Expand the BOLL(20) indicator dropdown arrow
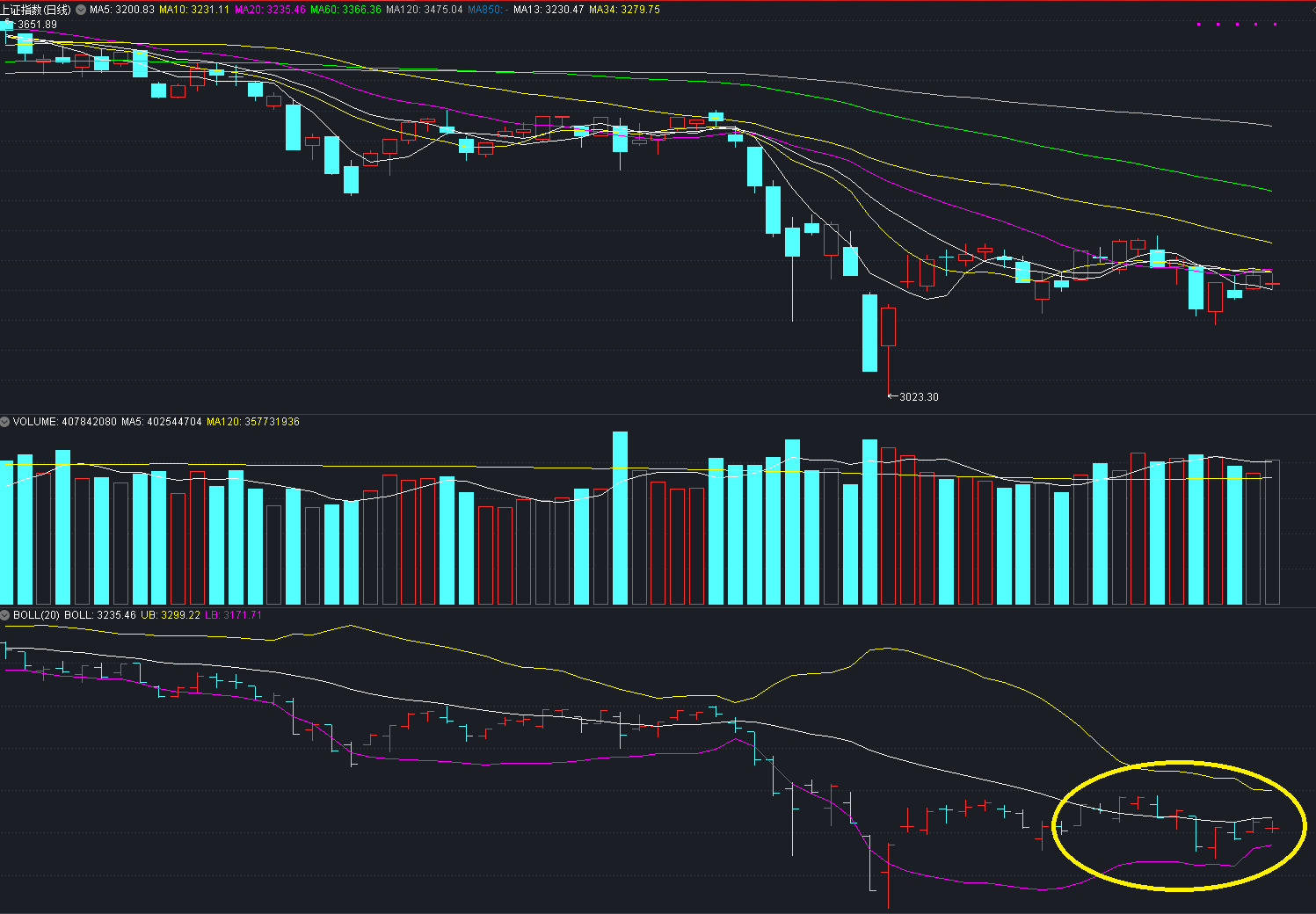This screenshot has height=914, width=1316. click(x=5, y=615)
